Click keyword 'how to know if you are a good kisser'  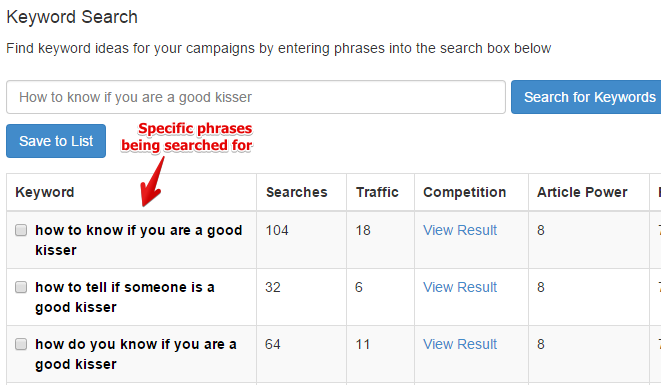tap(139, 240)
